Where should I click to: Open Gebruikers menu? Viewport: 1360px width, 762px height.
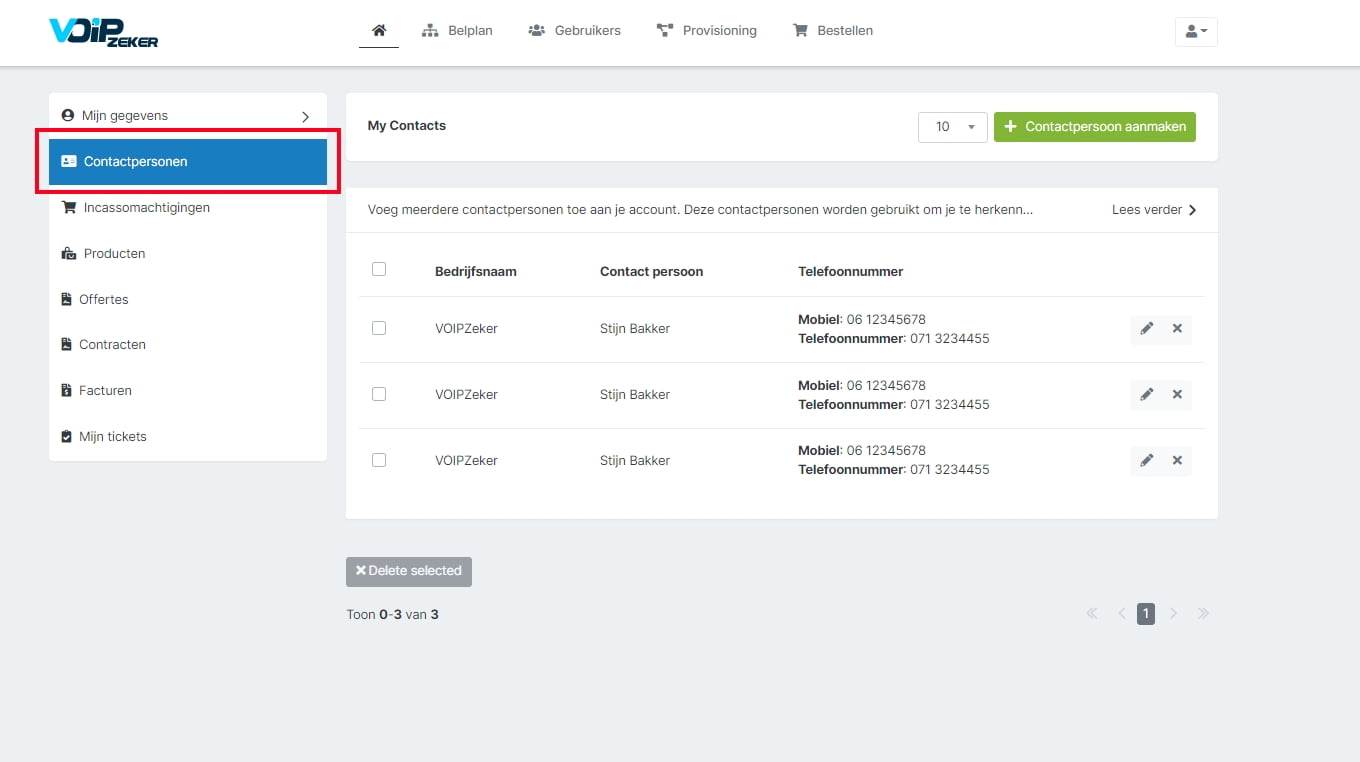pyautogui.click(x=574, y=30)
